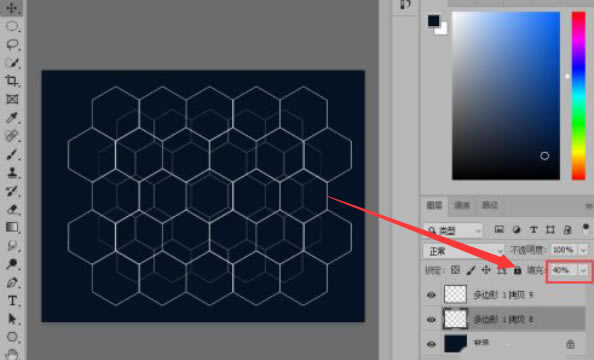Select the Quick Selection tool
The image size is (594, 360).
(12, 63)
